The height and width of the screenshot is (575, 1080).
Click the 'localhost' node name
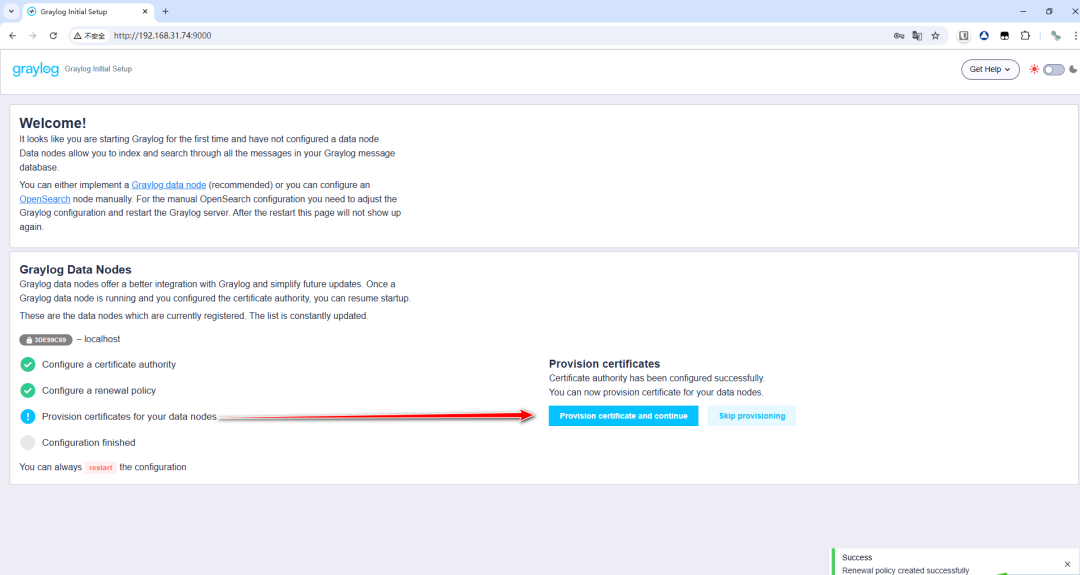[x=102, y=339]
